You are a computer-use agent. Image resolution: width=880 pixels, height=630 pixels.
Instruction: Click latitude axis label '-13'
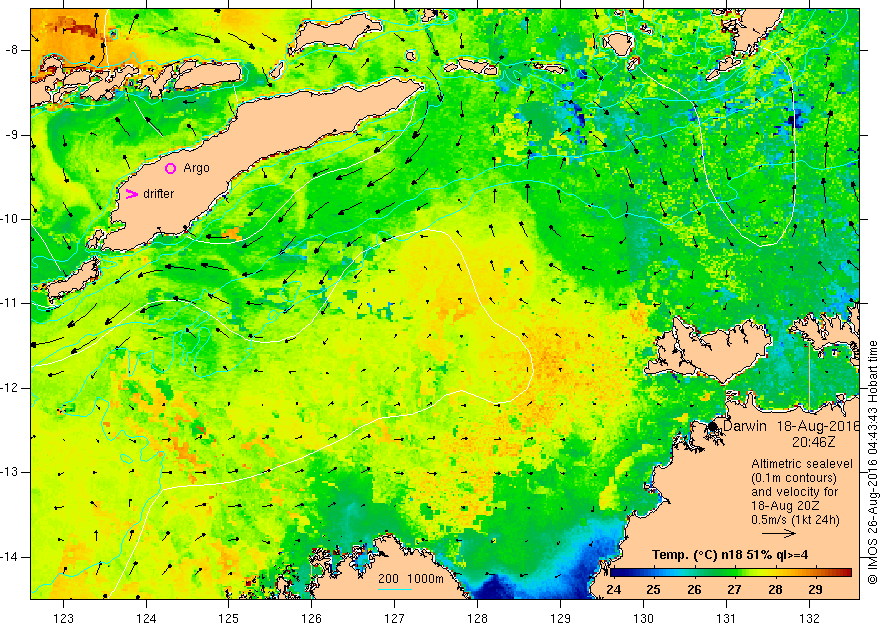10,472
